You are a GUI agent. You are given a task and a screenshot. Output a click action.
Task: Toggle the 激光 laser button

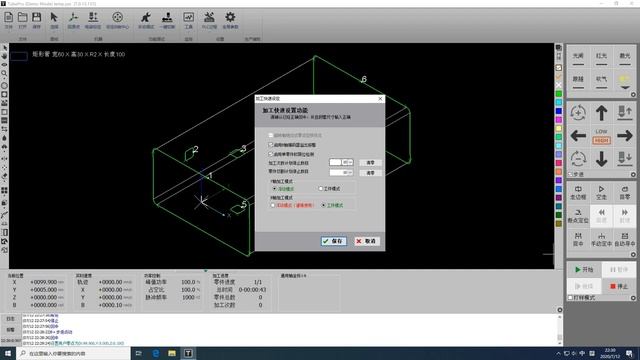coord(624,58)
